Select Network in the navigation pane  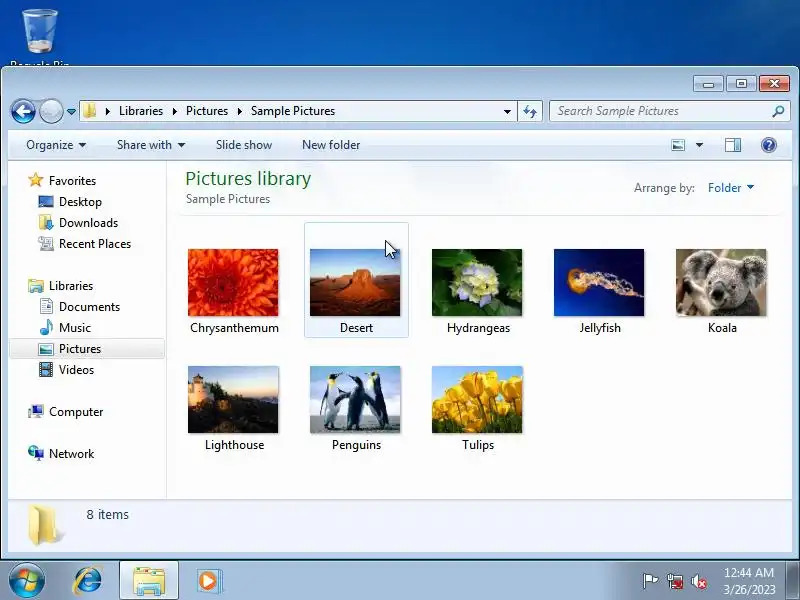click(71, 454)
